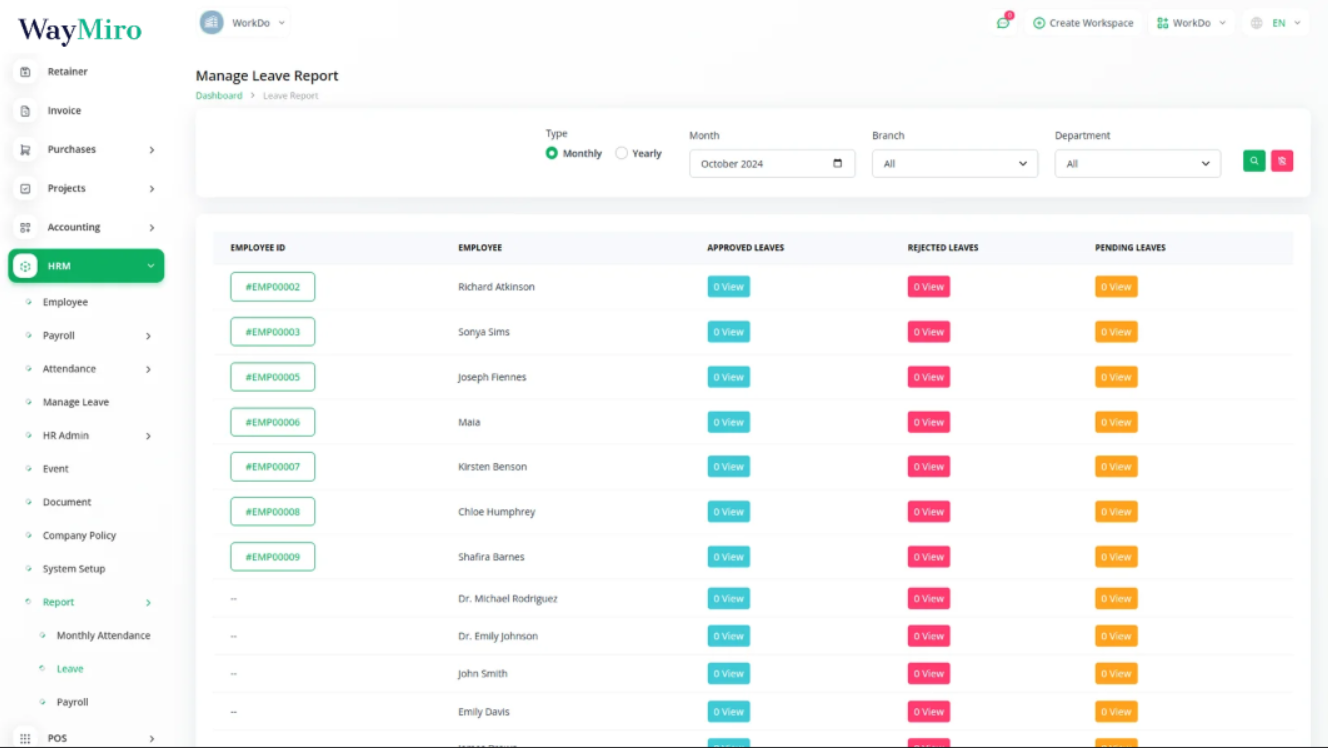Open employee ID #EMP00002
Viewport: 1328px width, 748px height.
[x=273, y=287]
